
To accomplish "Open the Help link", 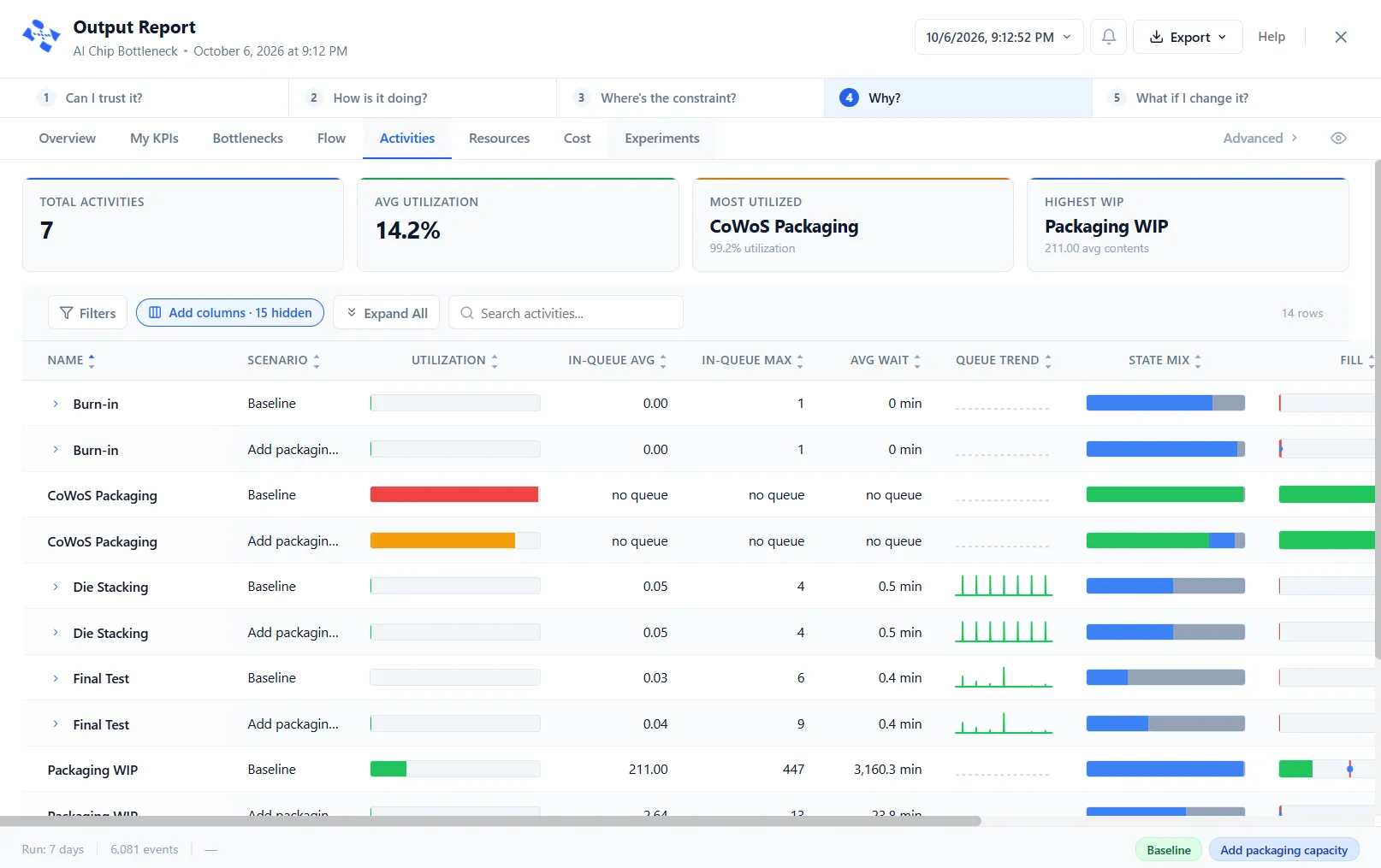I will click(x=1271, y=37).
